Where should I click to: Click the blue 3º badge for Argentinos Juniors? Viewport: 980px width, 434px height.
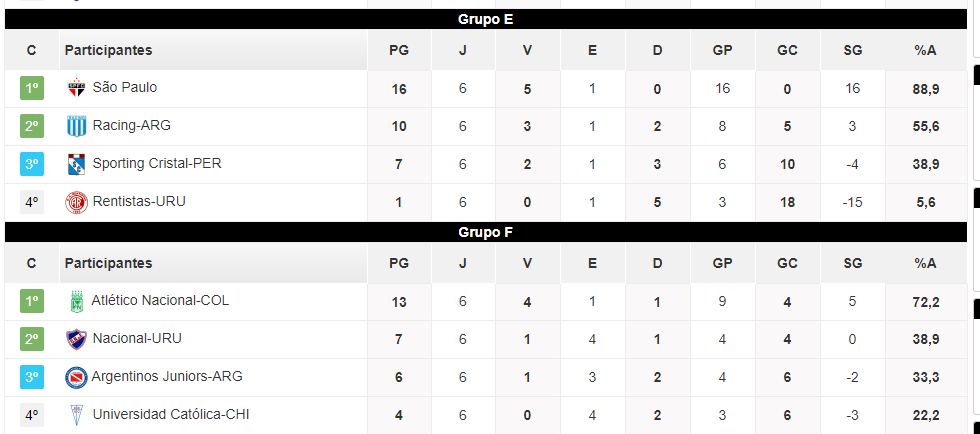click(x=32, y=377)
